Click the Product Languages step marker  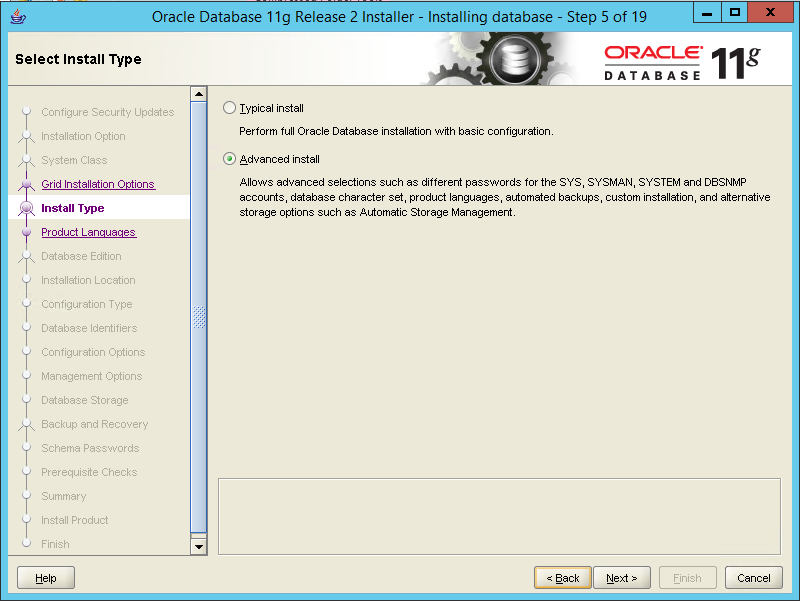(27, 232)
